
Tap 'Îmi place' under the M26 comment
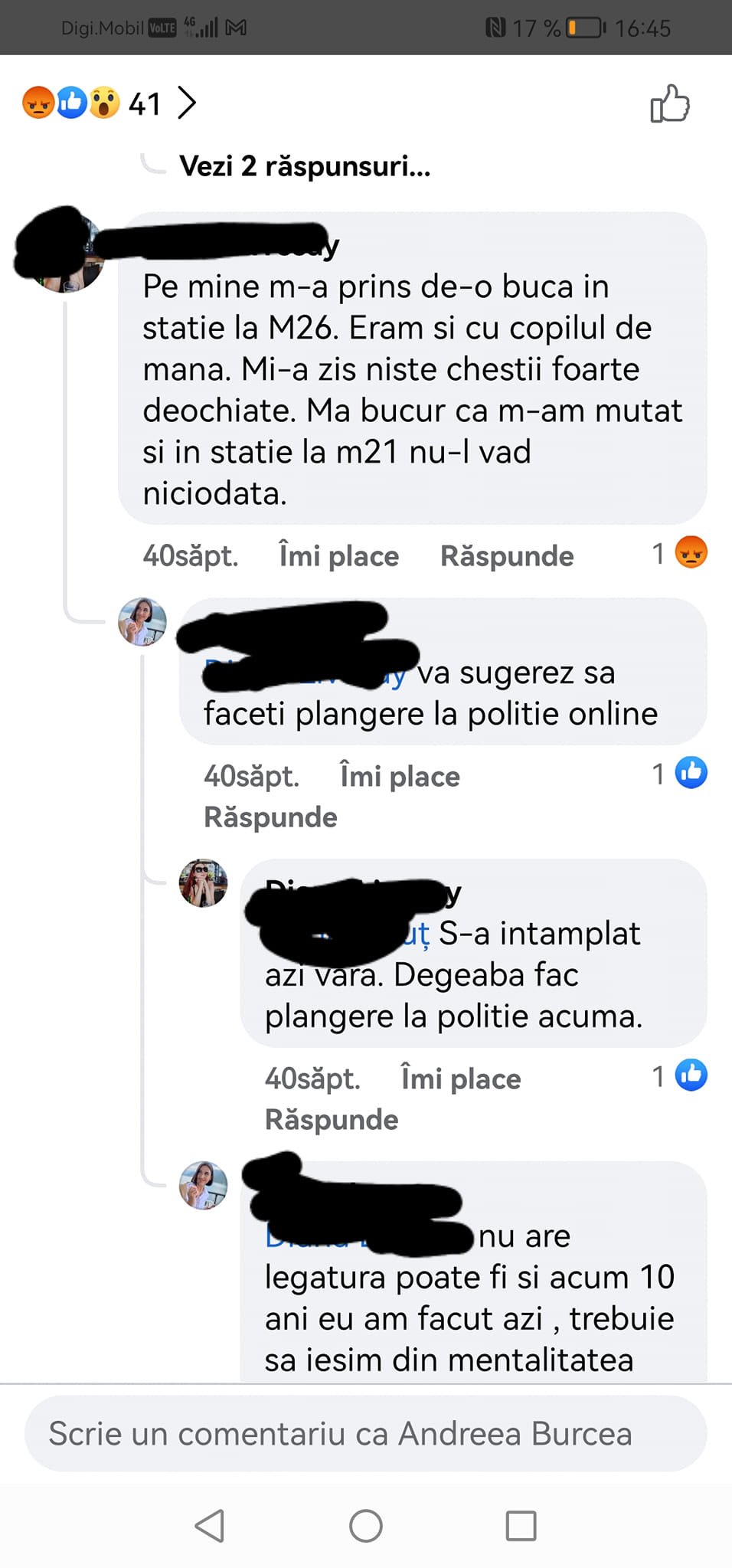pos(339,555)
